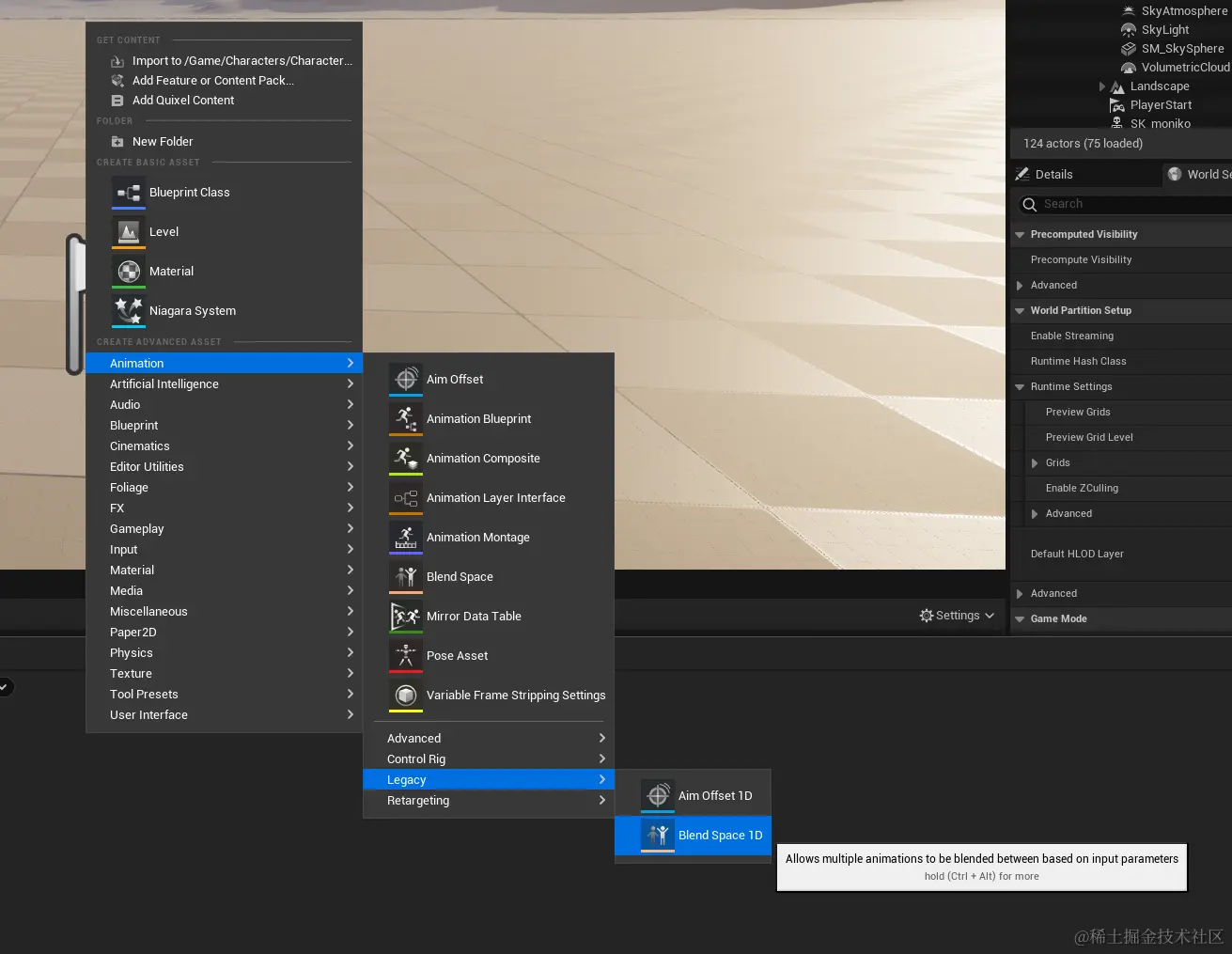Image resolution: width=1232 pixels, height=954 pixels.
Task: Click the SkyLight actor icon in outliner
Action: pos(1129,30)
